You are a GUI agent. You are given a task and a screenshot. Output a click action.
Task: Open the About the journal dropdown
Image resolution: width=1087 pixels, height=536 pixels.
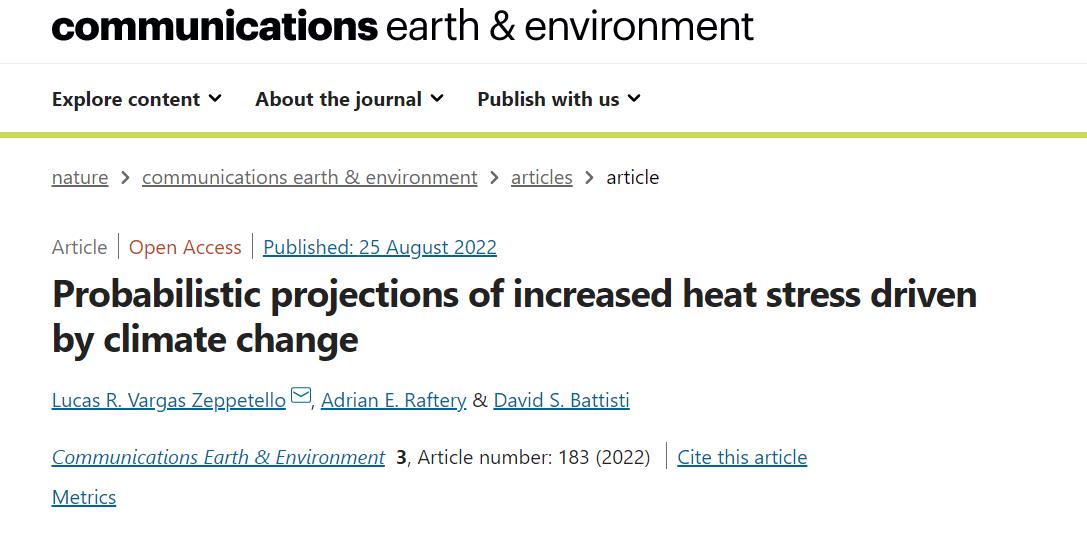349,99
